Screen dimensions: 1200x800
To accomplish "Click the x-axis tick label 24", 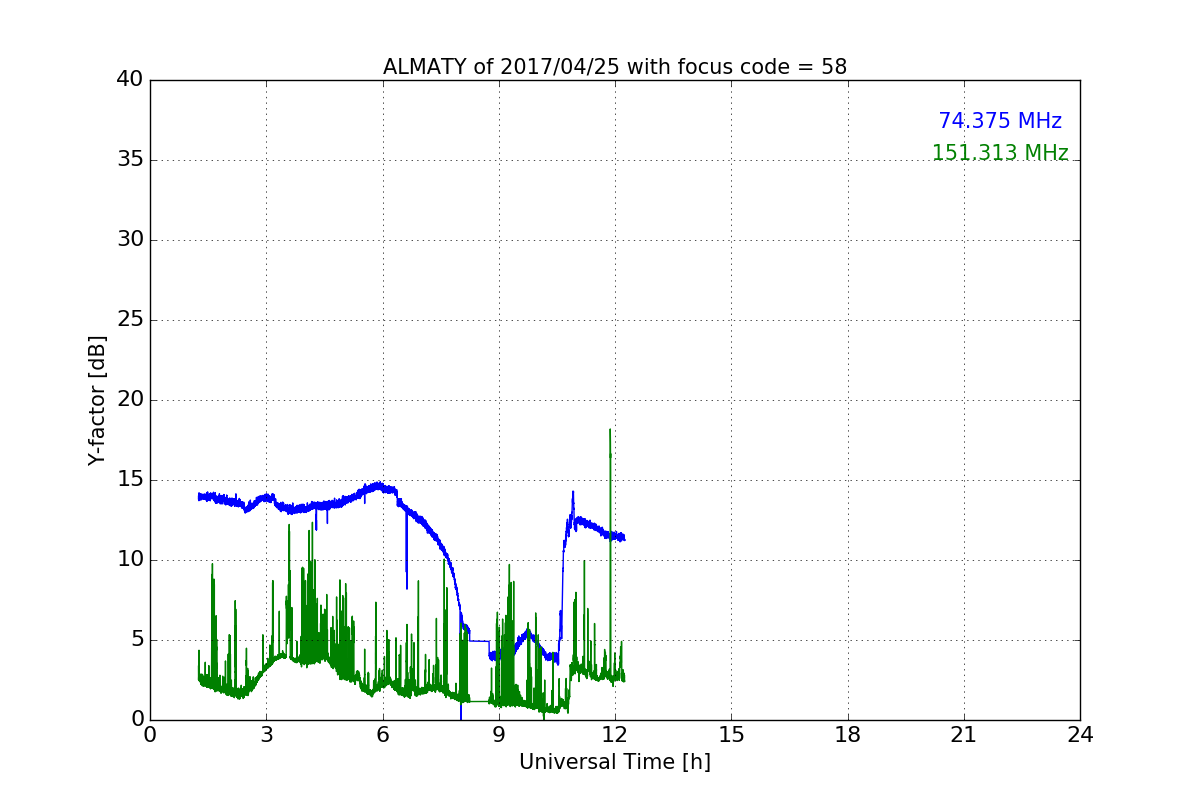I will pos(1080,734).
